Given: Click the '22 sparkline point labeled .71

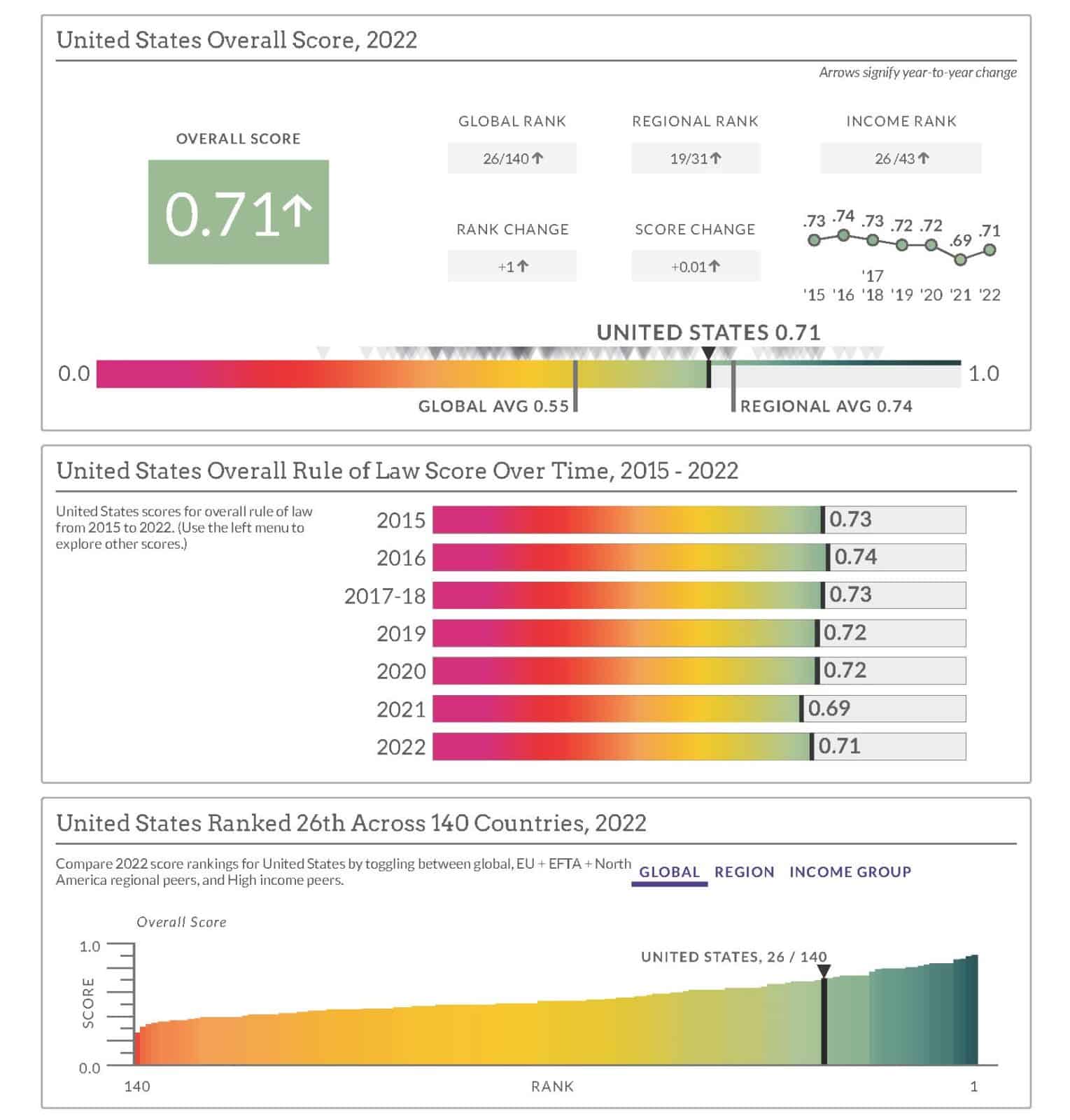Looking at the screenshot, I should (990, 250).
